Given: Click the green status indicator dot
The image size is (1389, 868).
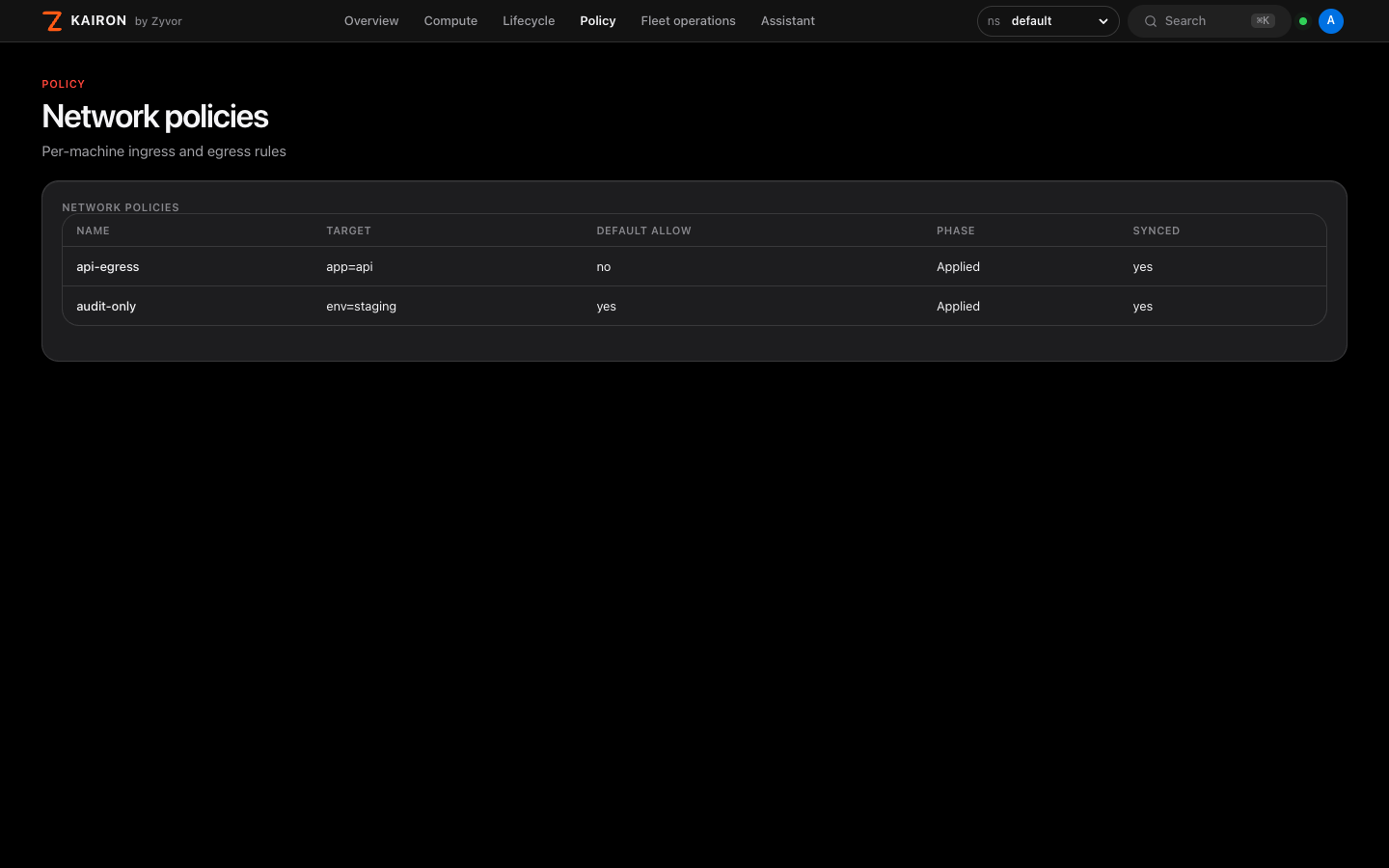Looking at the screenshot, I should click(x=1303, y=21).
